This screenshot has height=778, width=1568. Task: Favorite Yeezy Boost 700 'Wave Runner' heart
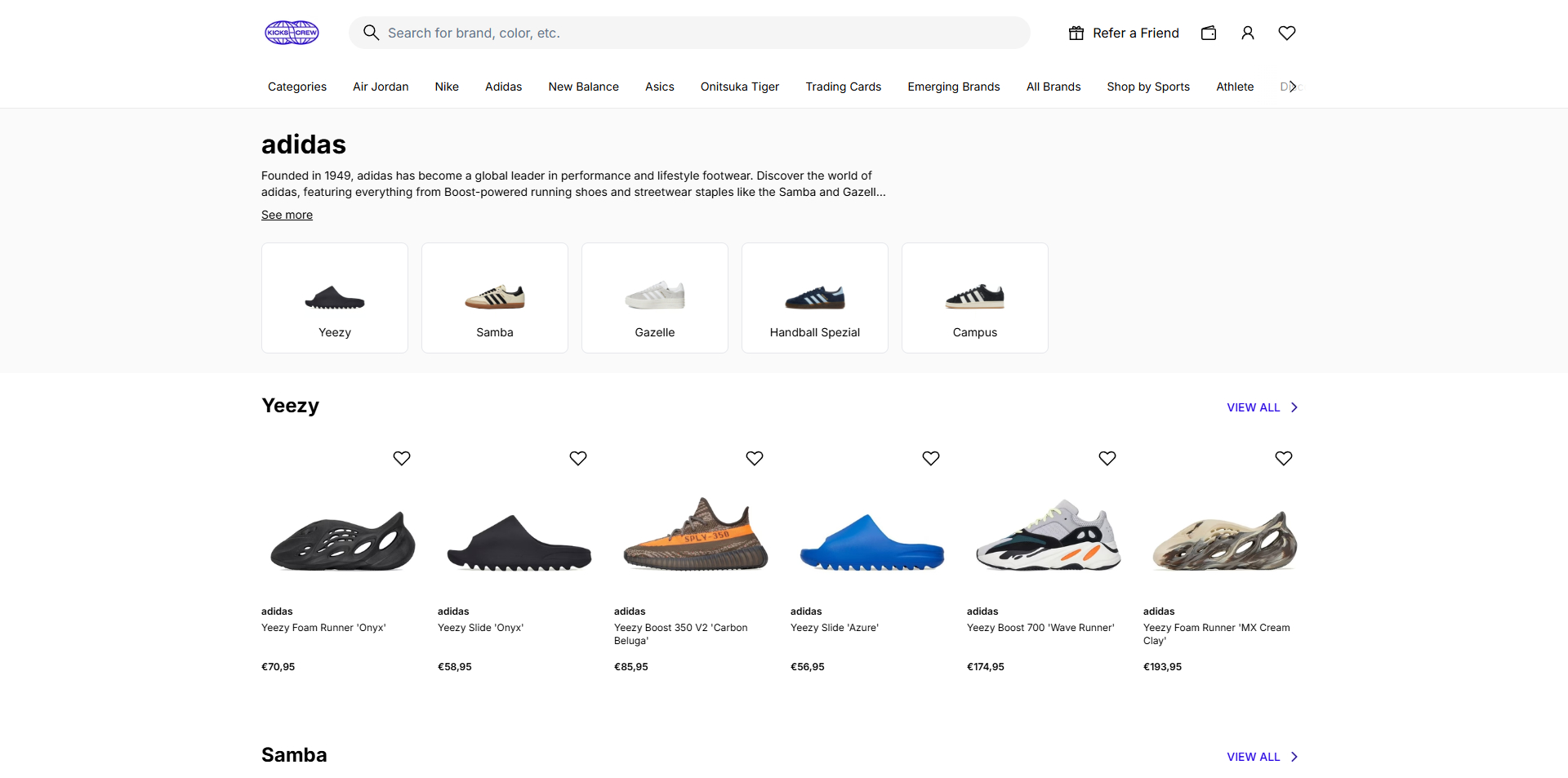[1107, 458]
